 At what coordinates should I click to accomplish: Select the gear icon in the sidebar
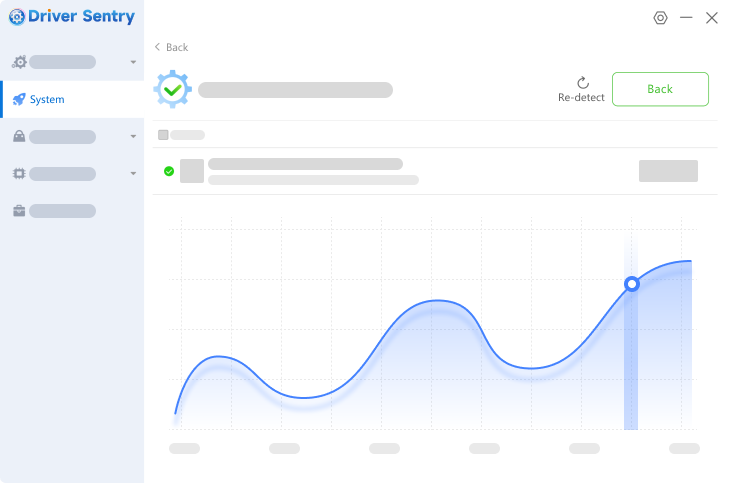click(x=19, y=62)
